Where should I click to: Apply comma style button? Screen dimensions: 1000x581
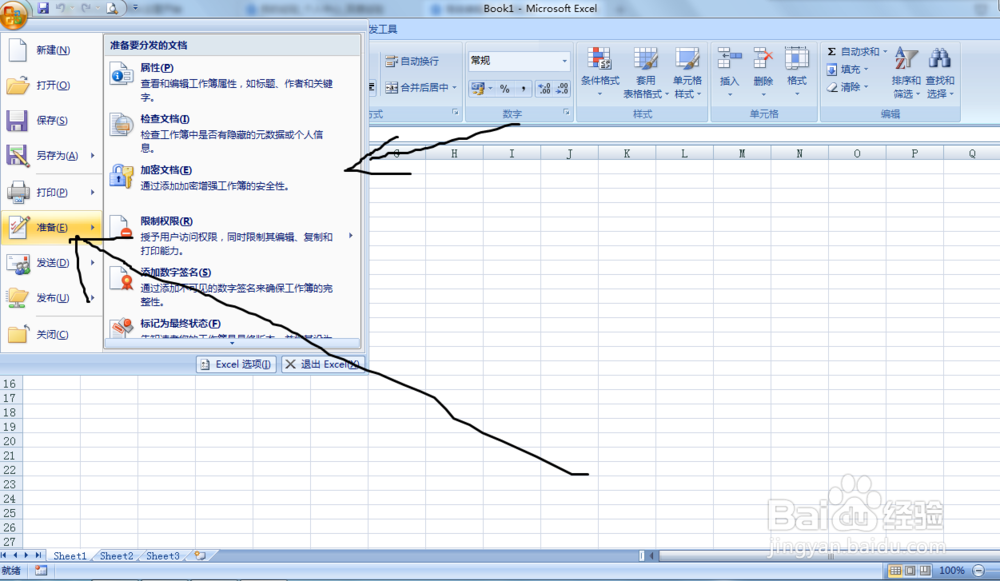pyautogui.click(x=524, y=89)
